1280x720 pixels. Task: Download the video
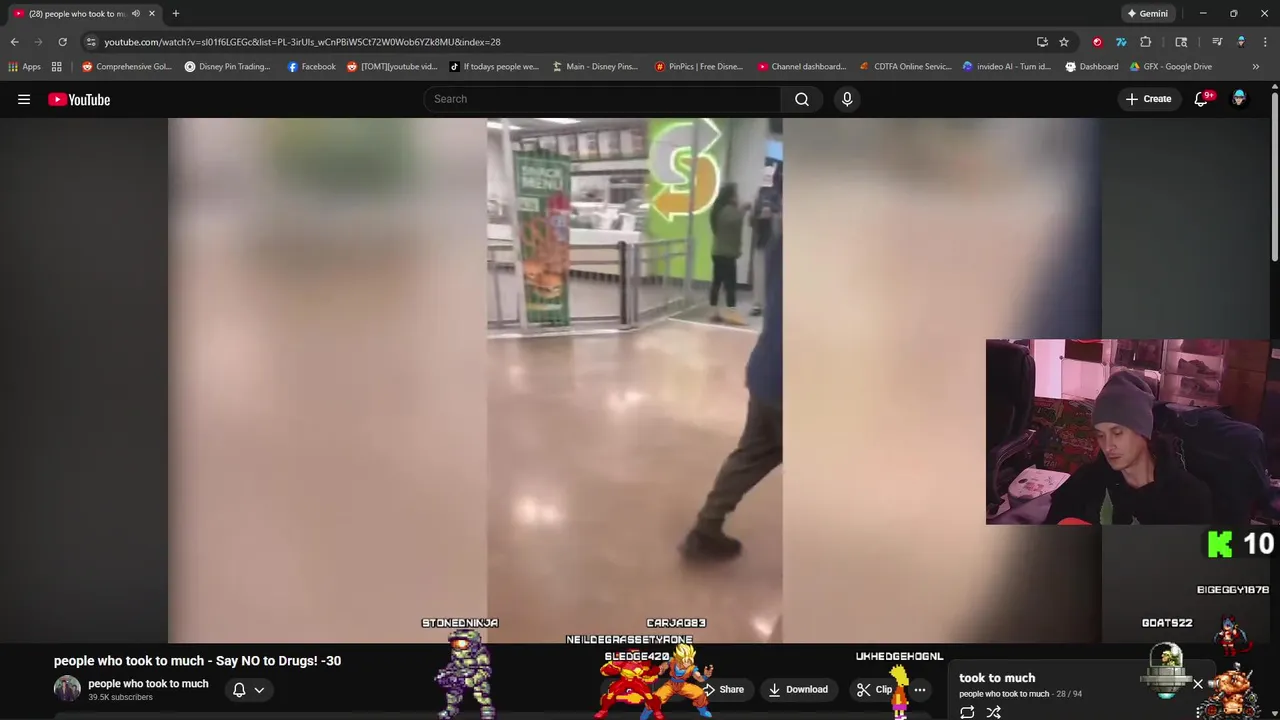coord(798,689)
